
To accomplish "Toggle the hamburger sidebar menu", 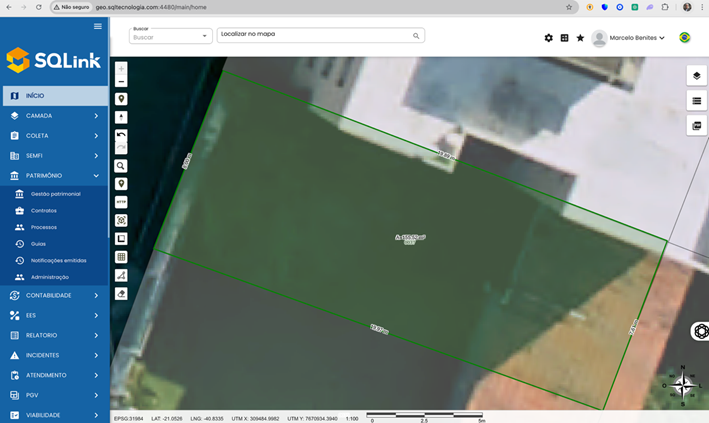I will [x=98, y=26].
